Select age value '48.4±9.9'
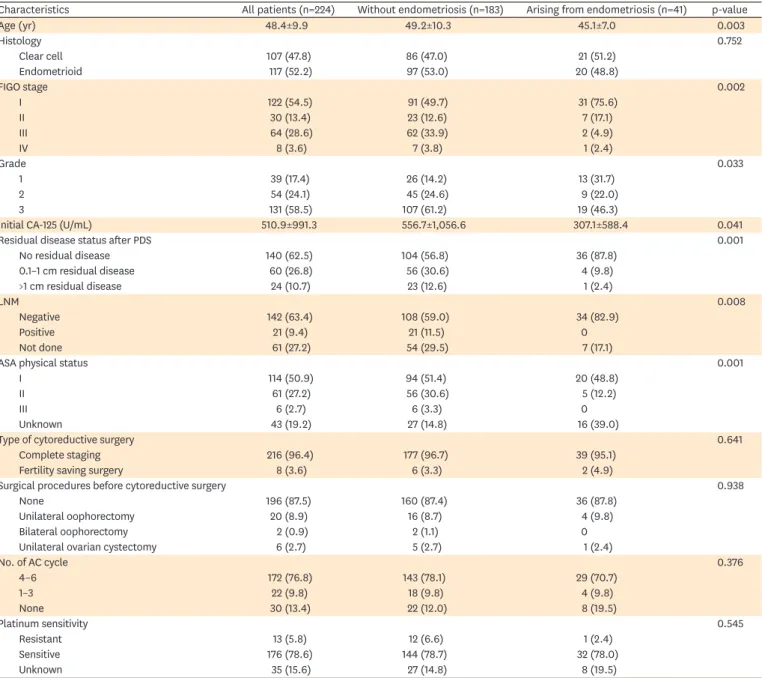 coord(286,25)
